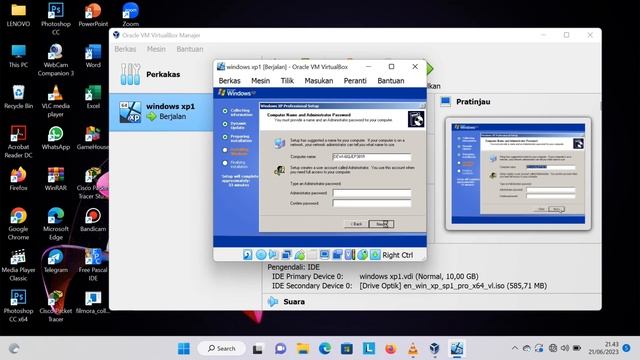Open Bandicam desktop shortcut
This screenshot has width=640, height=360.
point(93,220)
